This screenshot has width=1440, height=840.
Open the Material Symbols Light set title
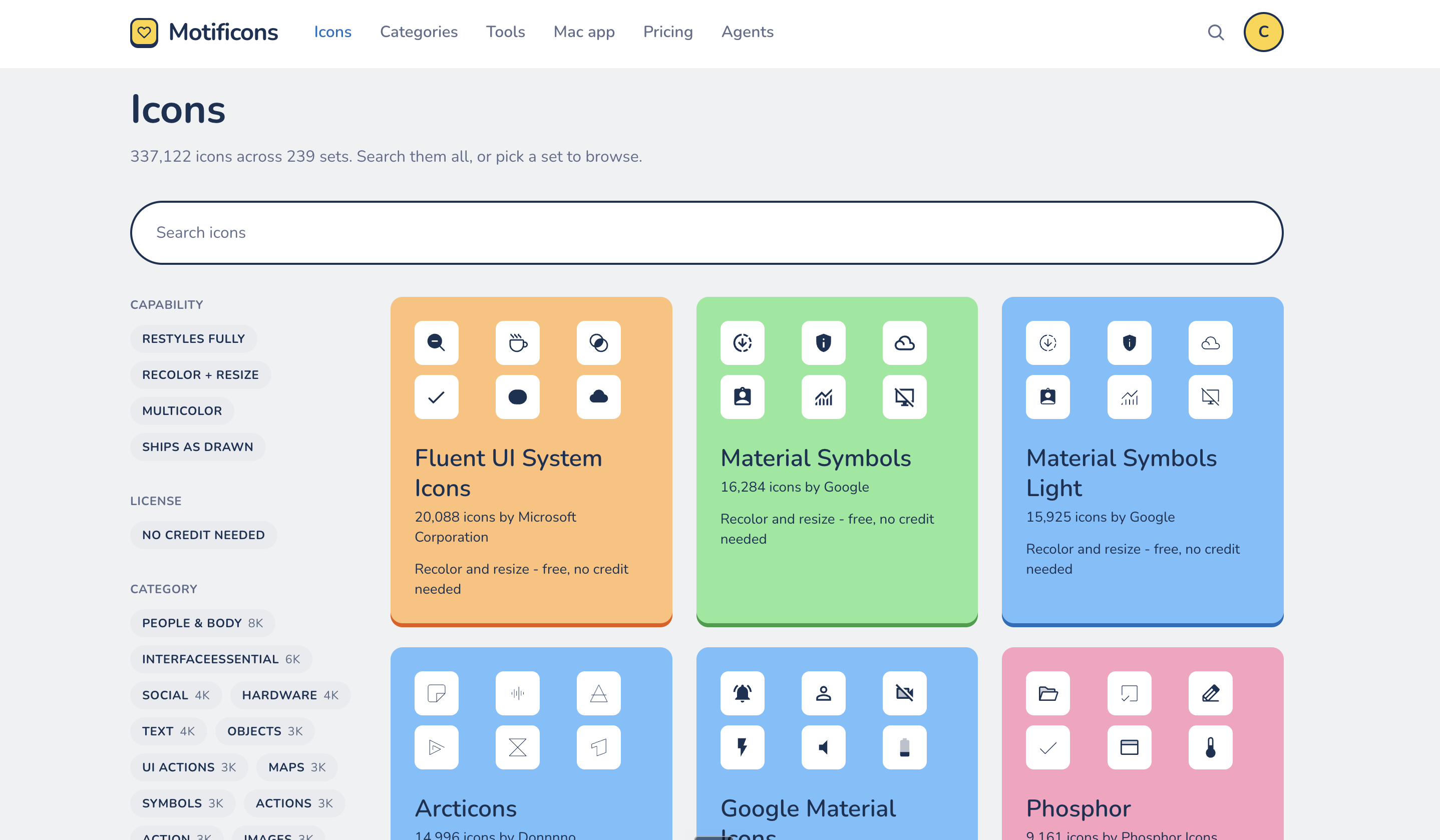click(x=1121, y=473)
